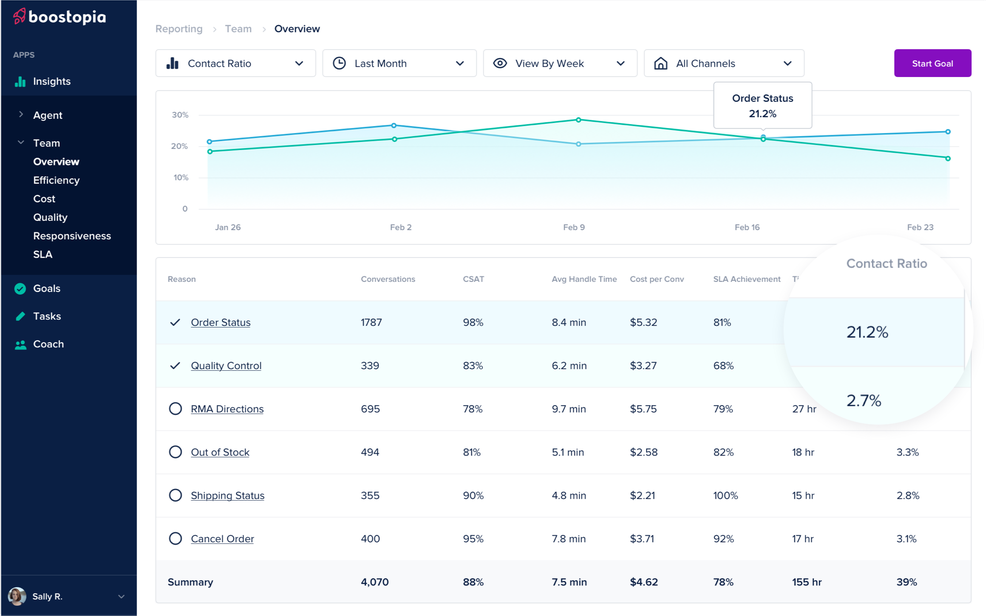Click the Summary row total 4,070
The width and height of the screenshot is (1000, 616).
(x=374, y=582)
